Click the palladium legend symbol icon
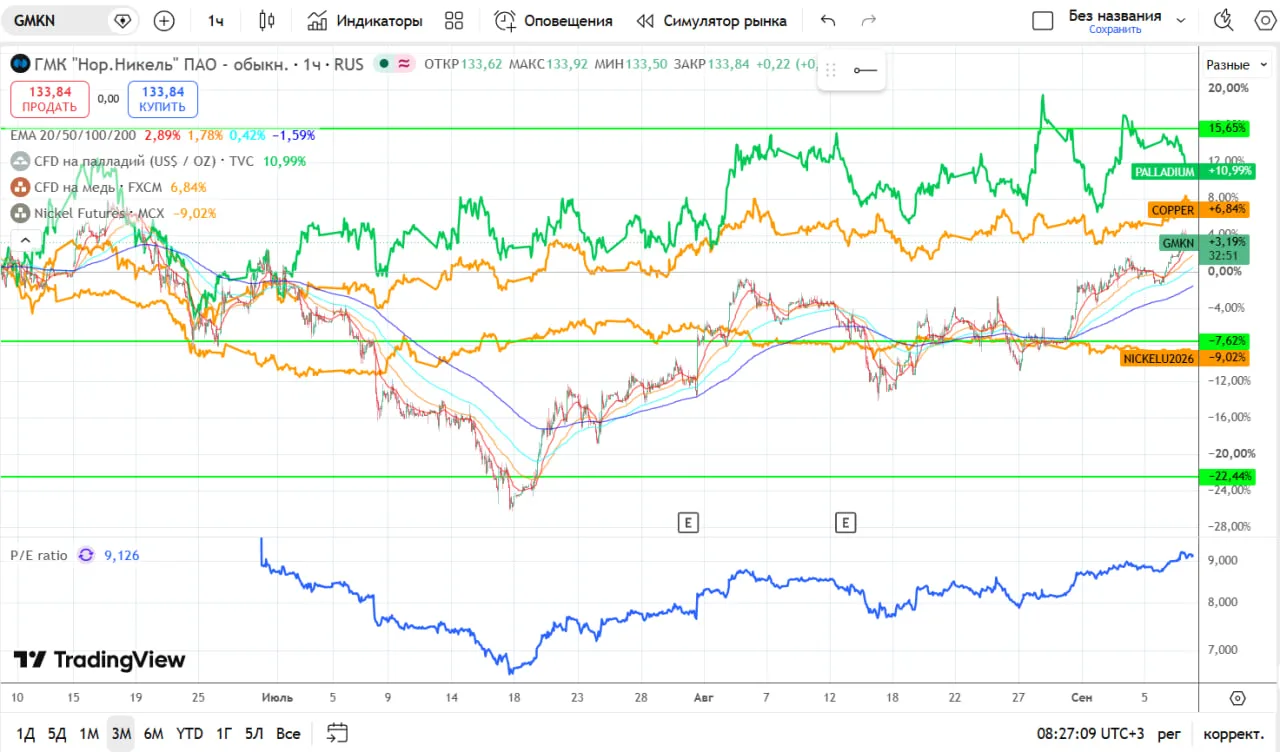Viewport: 1280px width, 752px height. 20,161
